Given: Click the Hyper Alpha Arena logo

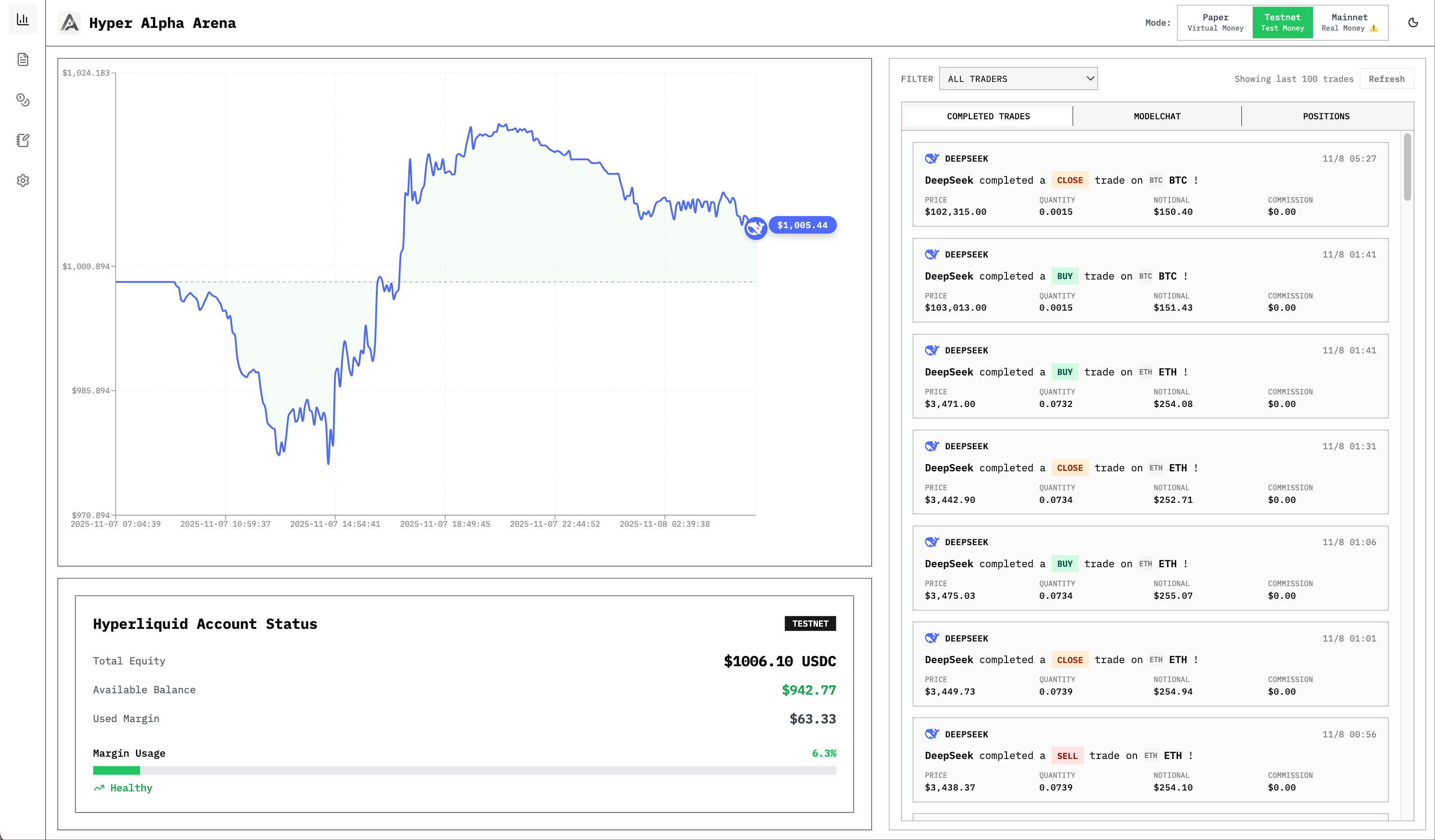Looking at the screenshot, I should (69, 23).
